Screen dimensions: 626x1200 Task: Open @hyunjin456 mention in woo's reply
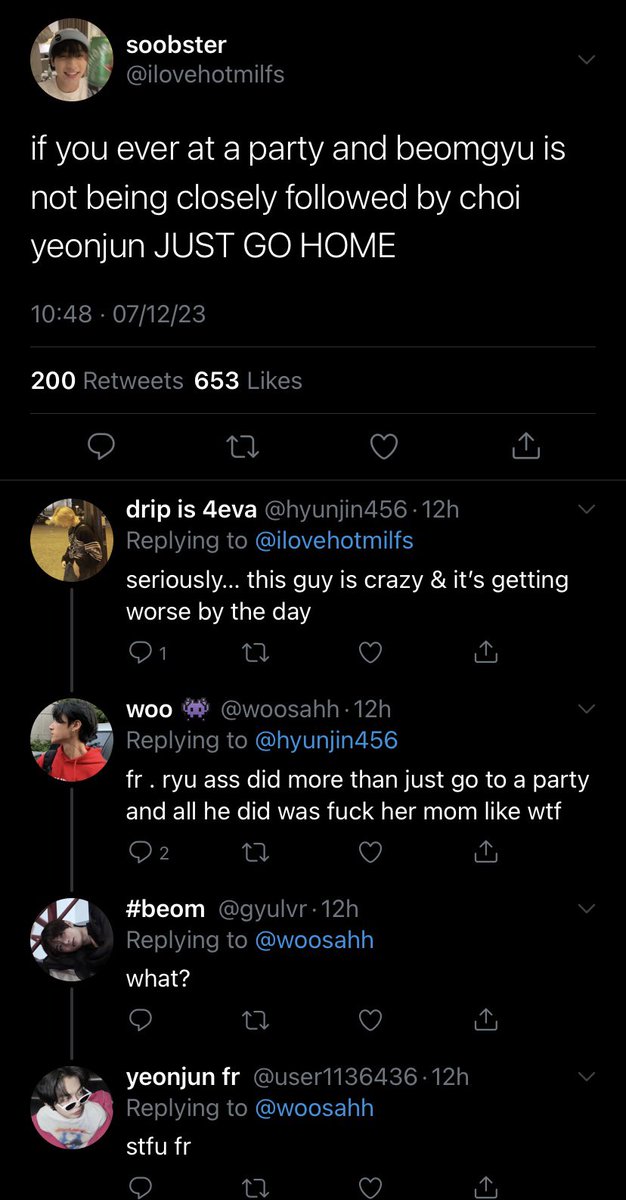[327, 740]
